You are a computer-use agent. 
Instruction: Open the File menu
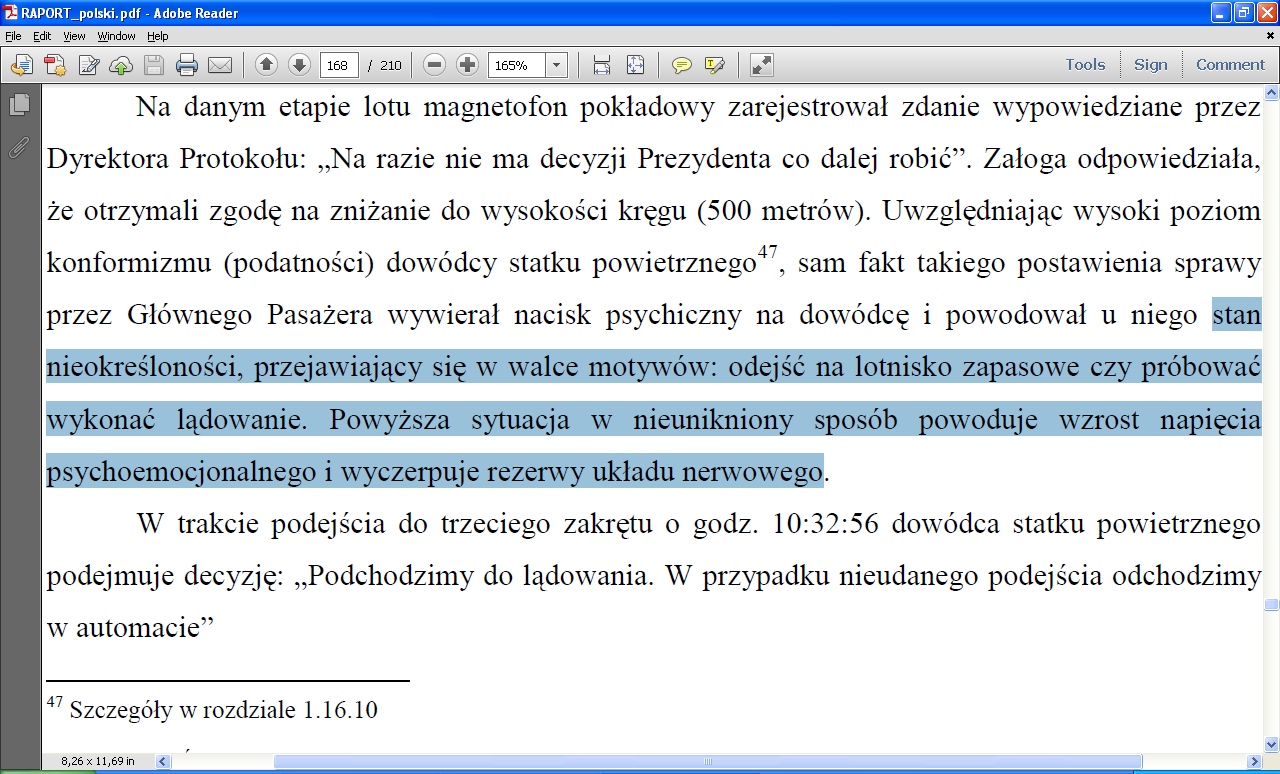coord(13,36)
